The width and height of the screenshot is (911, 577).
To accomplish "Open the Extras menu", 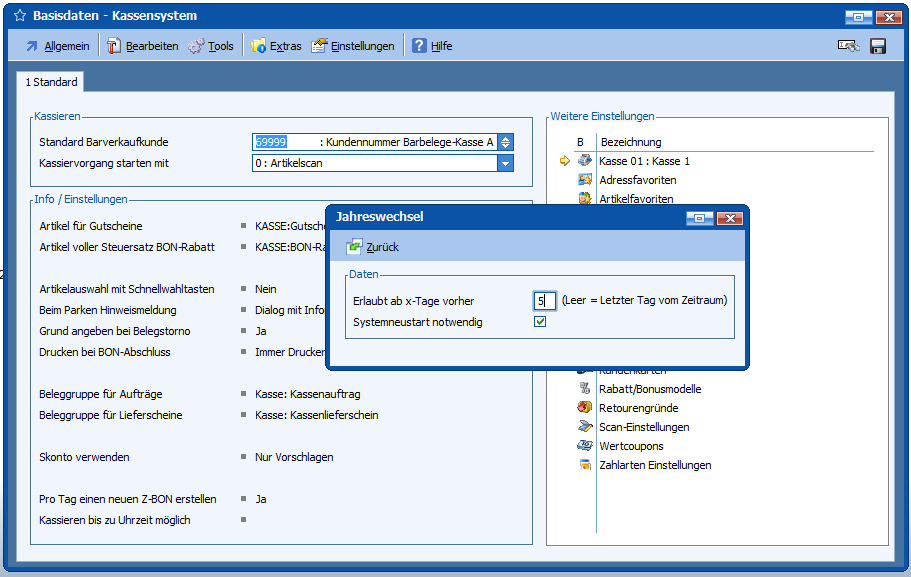I will click(276, 46).
